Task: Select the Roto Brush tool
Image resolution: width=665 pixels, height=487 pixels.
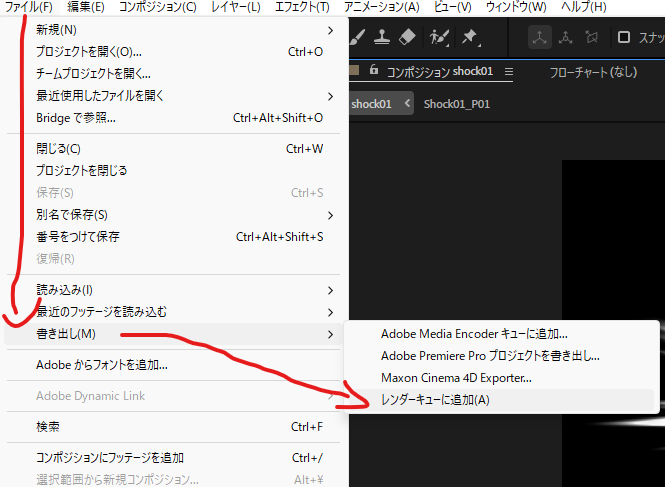Action: (x=438, y=37)
